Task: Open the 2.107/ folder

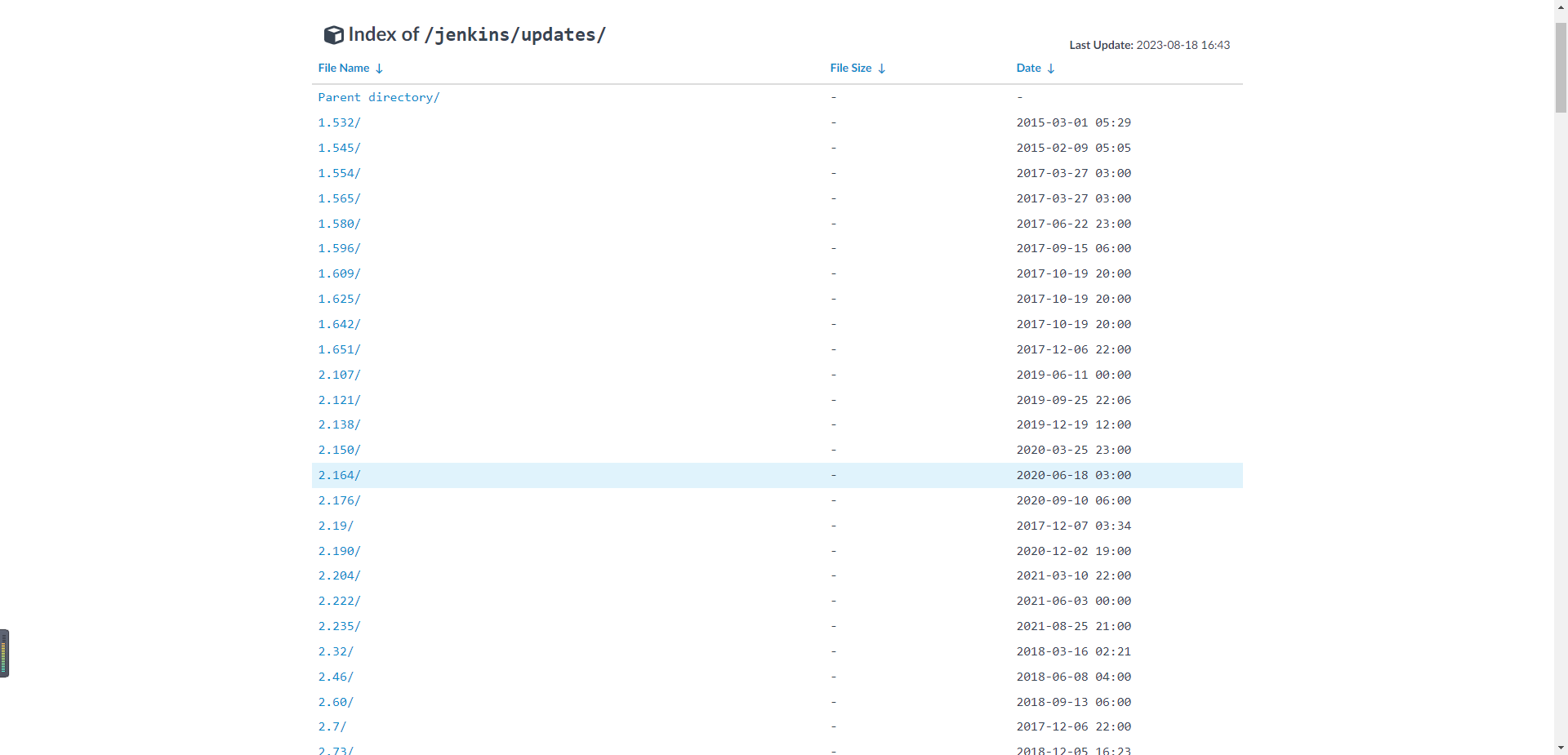Action: click(340, 375)
